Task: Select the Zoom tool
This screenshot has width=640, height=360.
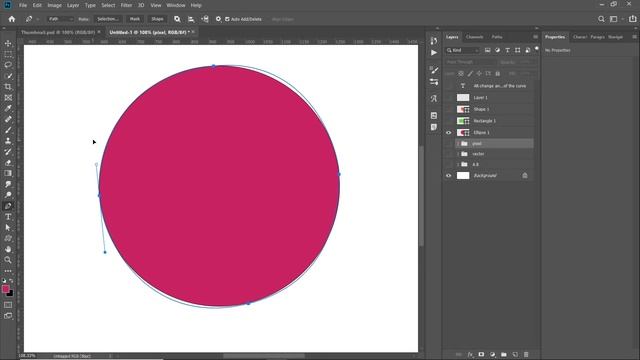Action: click(x=8, y=260)
